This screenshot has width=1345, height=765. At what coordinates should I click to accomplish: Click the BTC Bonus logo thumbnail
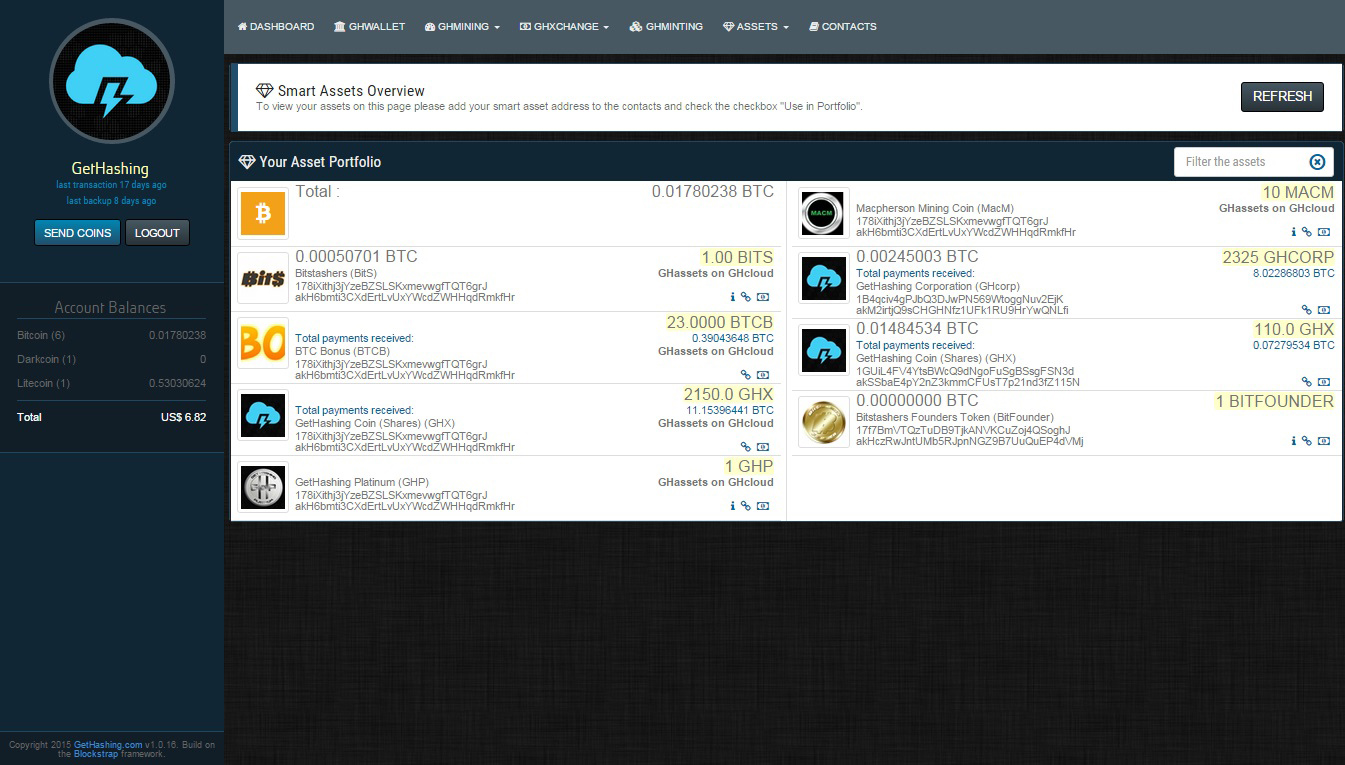263,343
